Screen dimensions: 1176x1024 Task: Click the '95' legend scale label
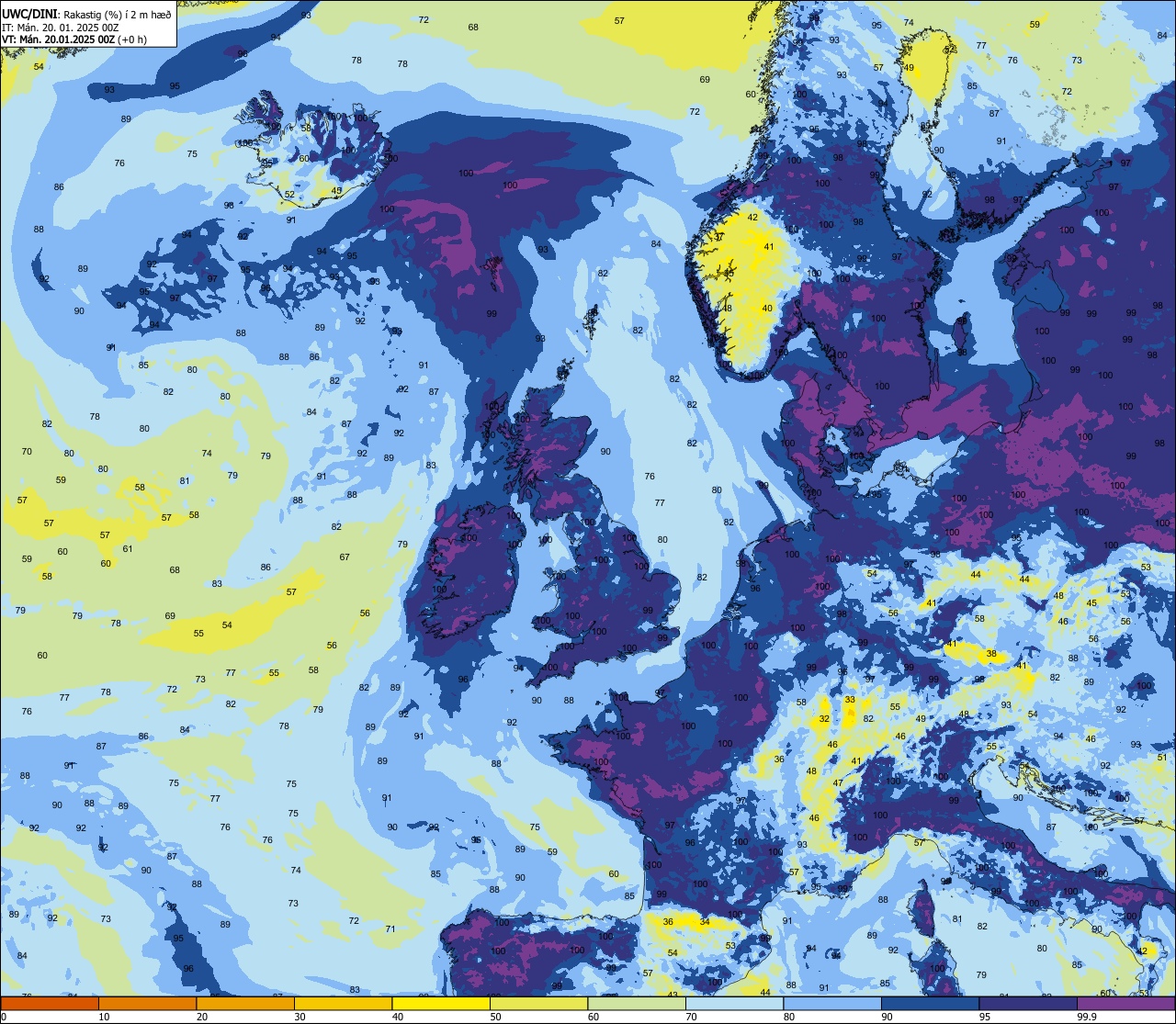click(x=985, y=1017)
